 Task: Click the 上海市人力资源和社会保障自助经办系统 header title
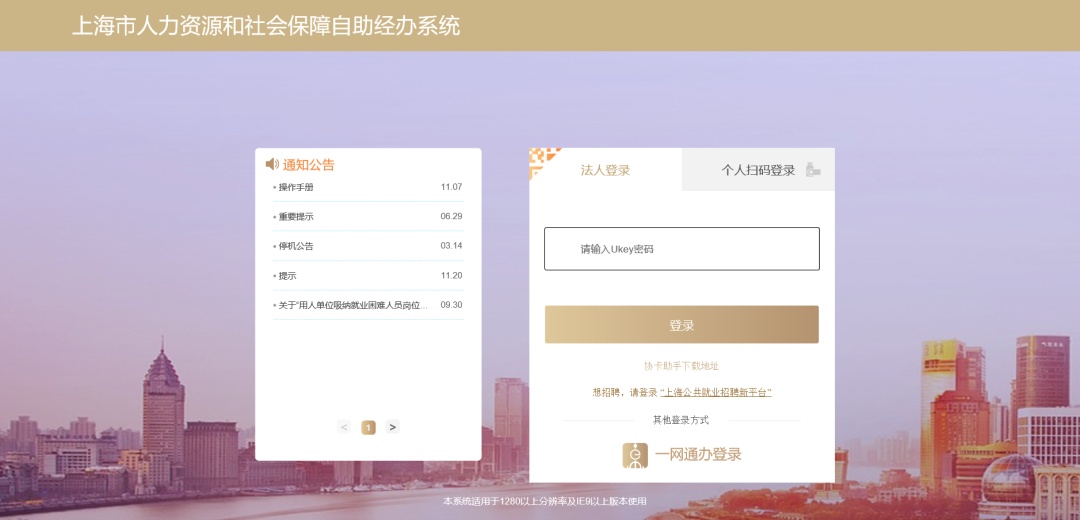tap(266, 26)
